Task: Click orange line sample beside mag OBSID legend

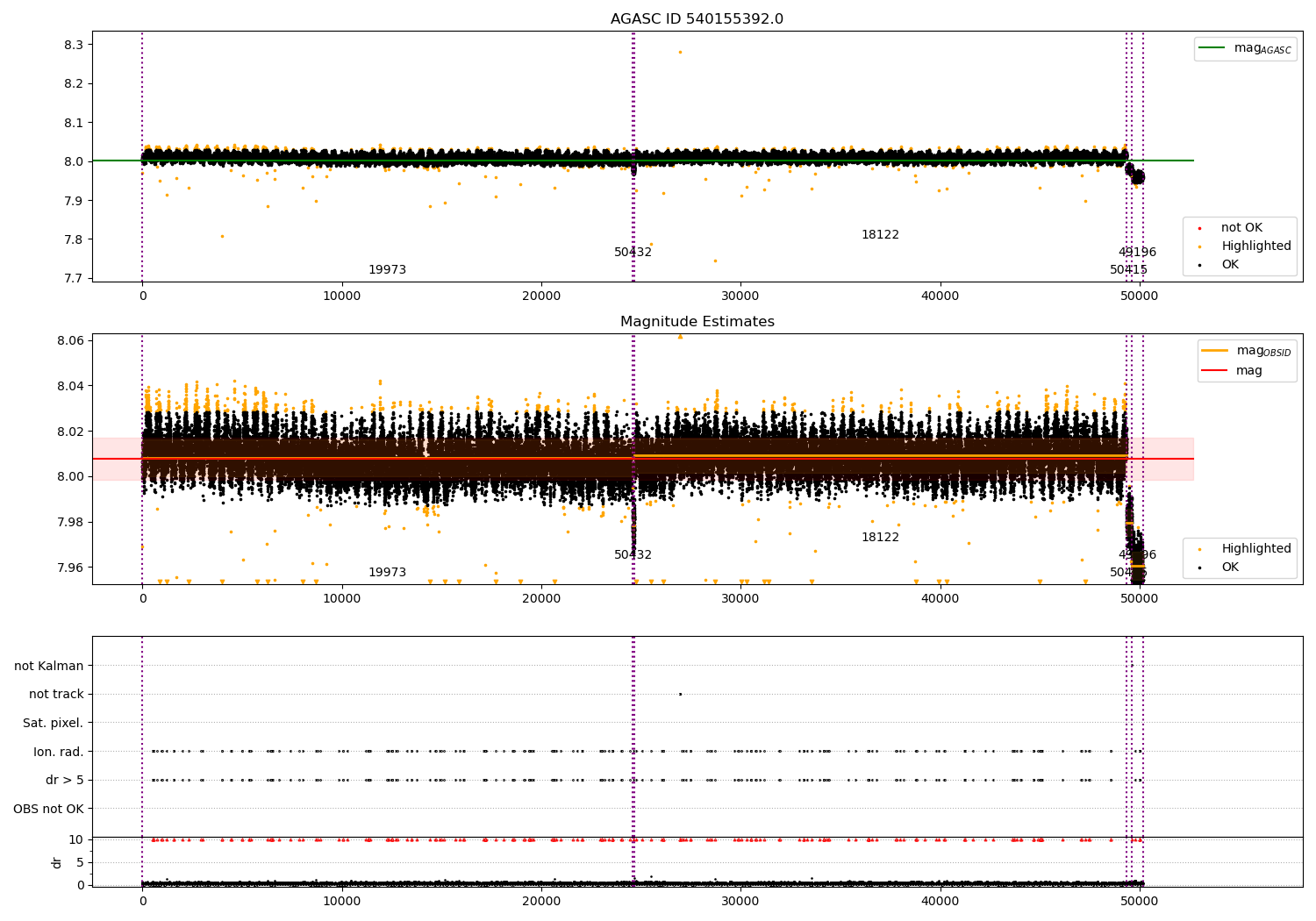Action: click(1214, 351)
